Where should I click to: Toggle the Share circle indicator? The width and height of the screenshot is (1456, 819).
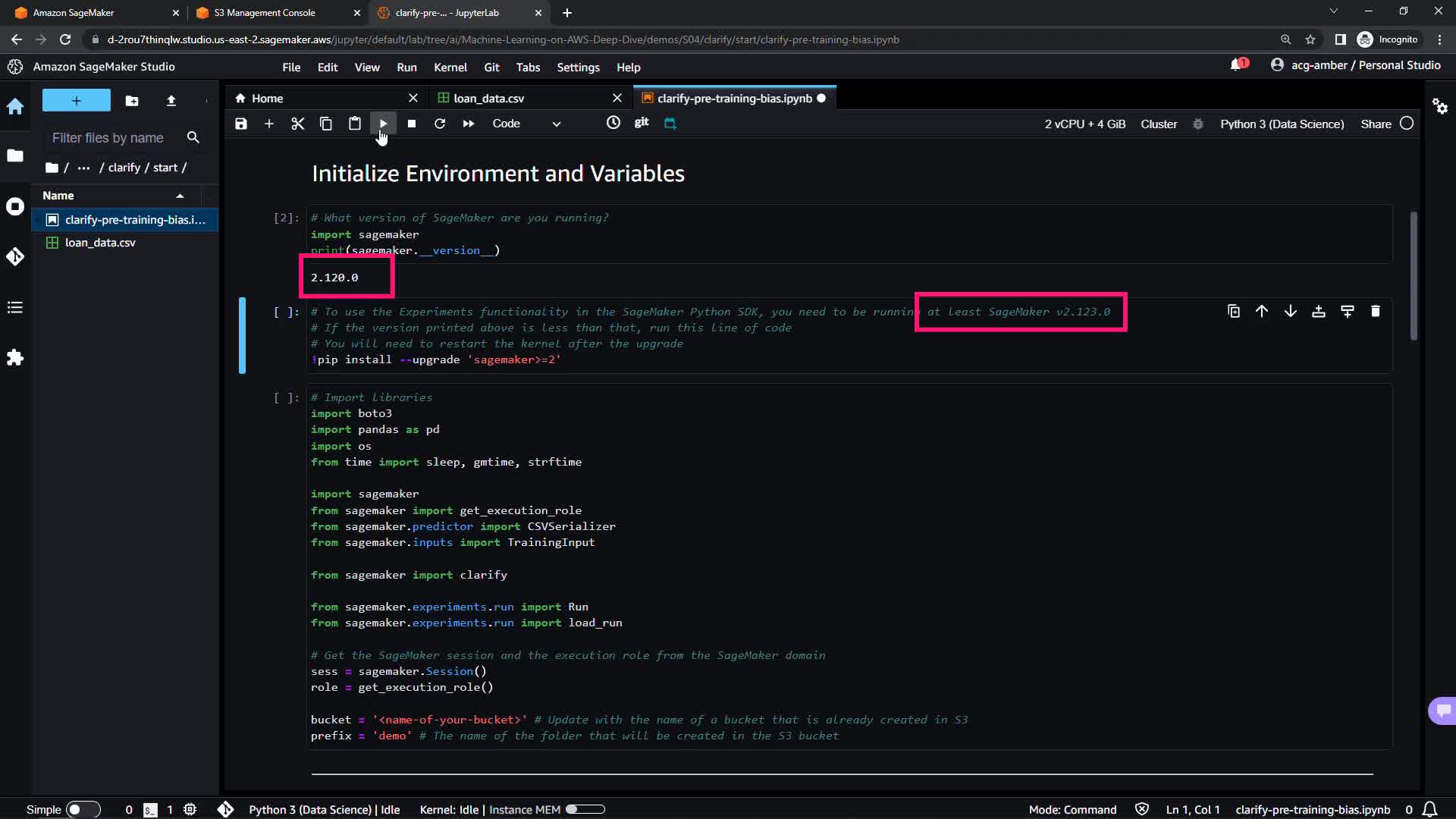pos(1407,124)
